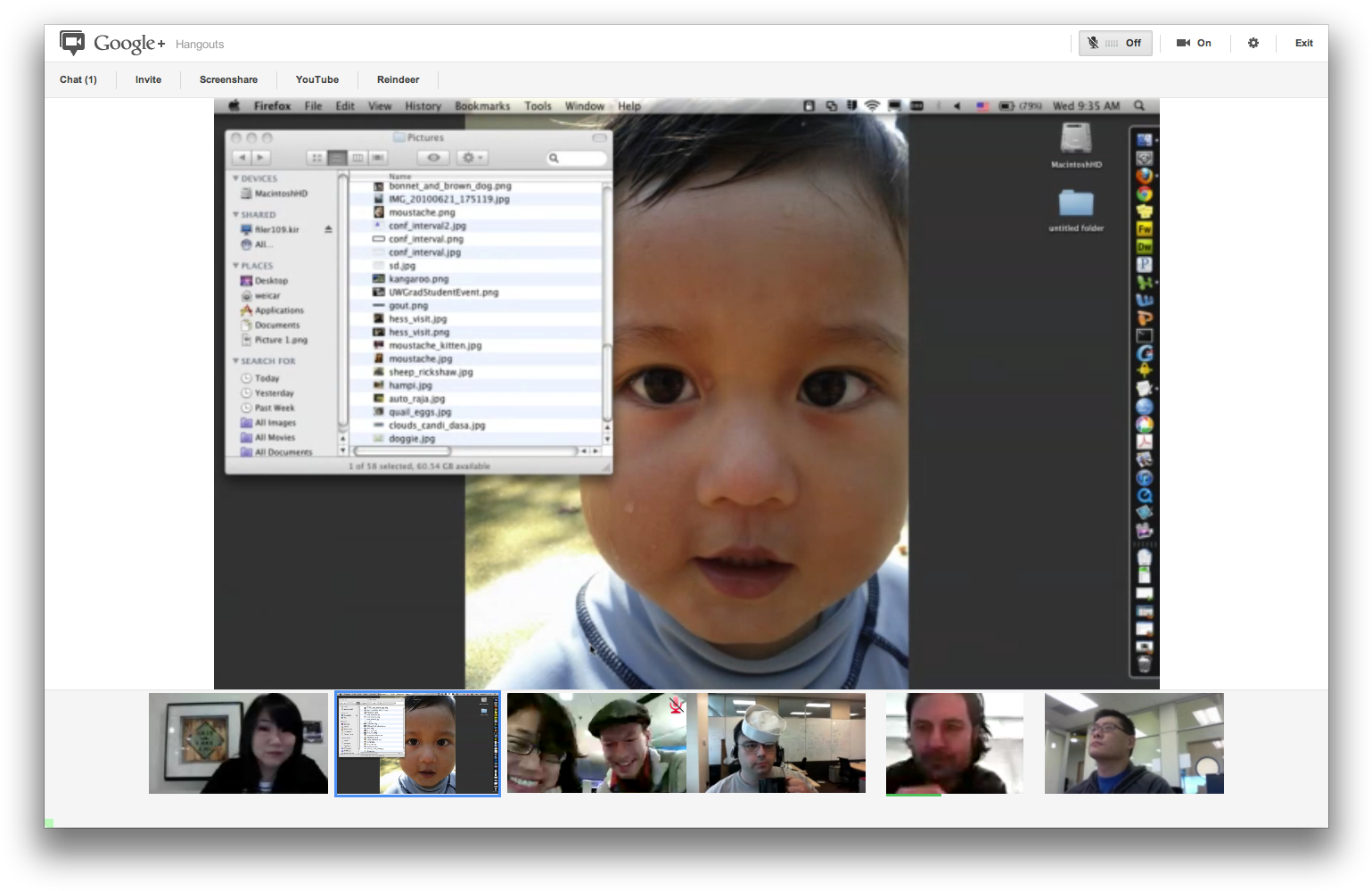Image resolution: width=1372 pixels, height=891 pixels.
Task: Select the man with glasses thumbnail
Action: 1134,743
